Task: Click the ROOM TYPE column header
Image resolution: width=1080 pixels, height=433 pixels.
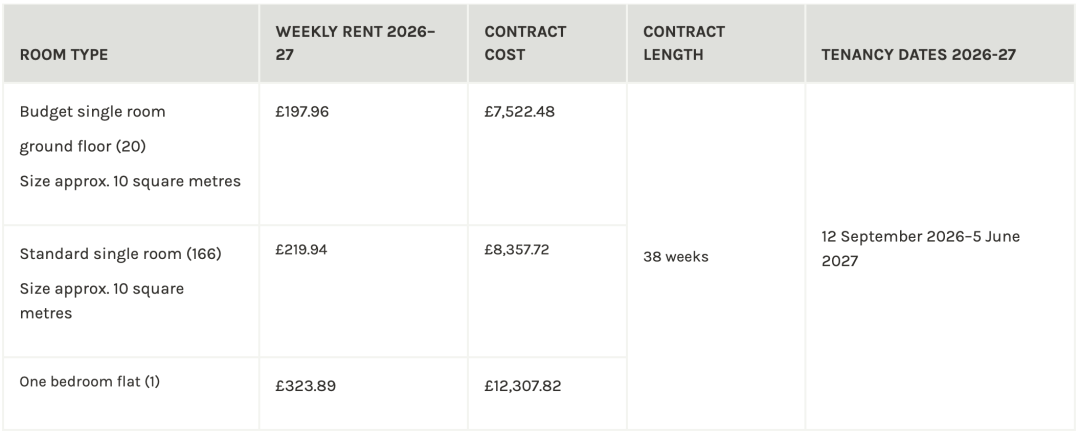Action: pos(64,55)
